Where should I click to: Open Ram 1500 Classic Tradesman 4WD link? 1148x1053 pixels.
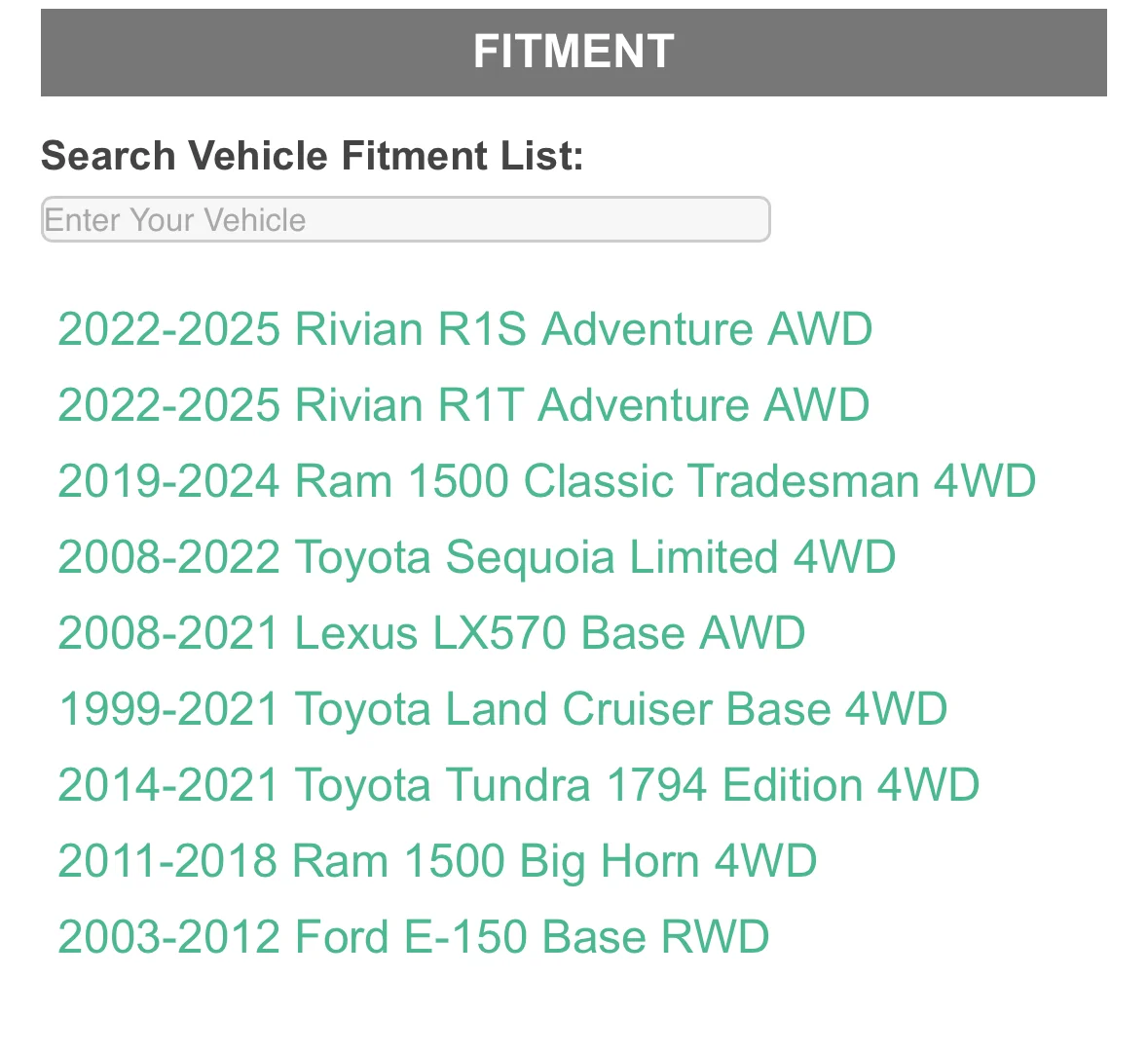[x=546, y=481]
